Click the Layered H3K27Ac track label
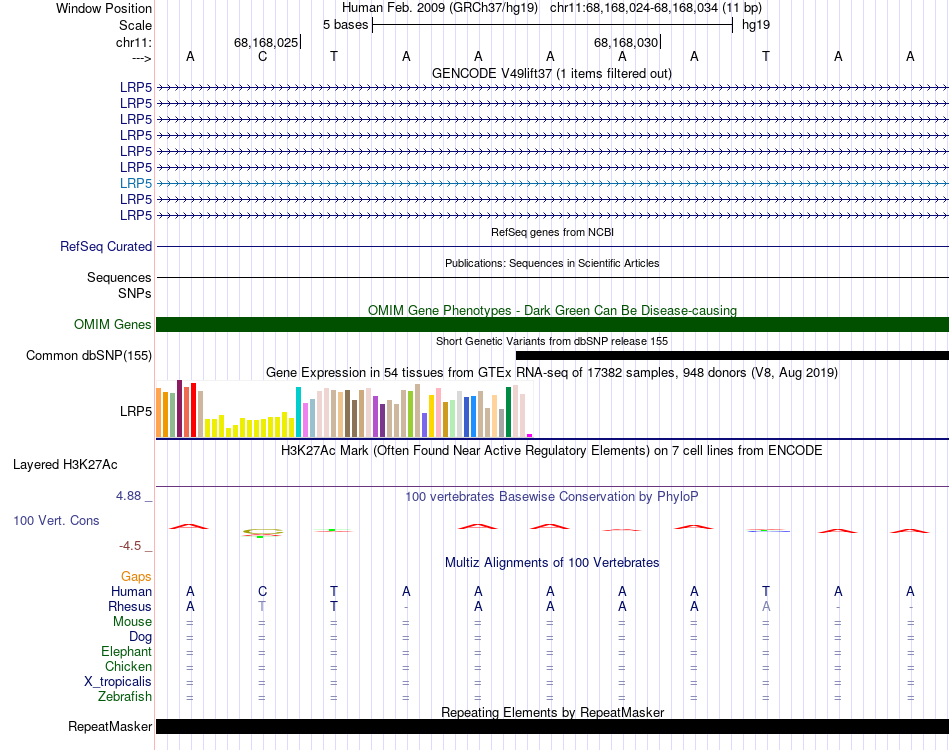 point(65,464)
